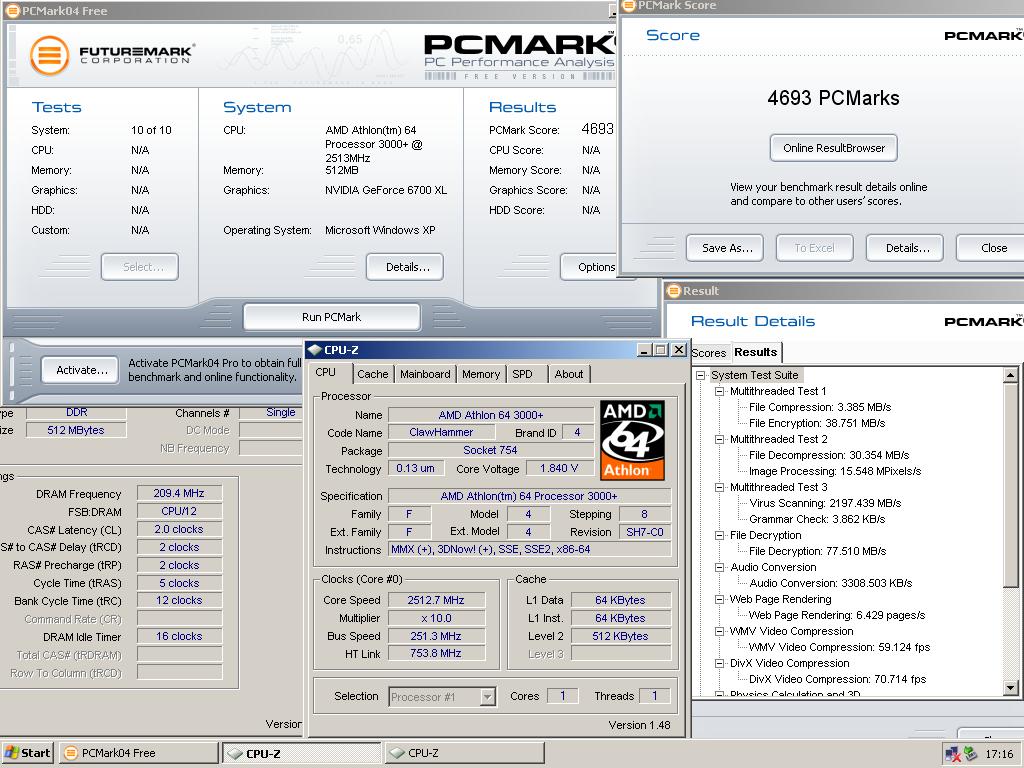This screenshot has height=768, width=1024.
Task: Select the active CPU-Z taskbar button
Action: pos(302,753)
